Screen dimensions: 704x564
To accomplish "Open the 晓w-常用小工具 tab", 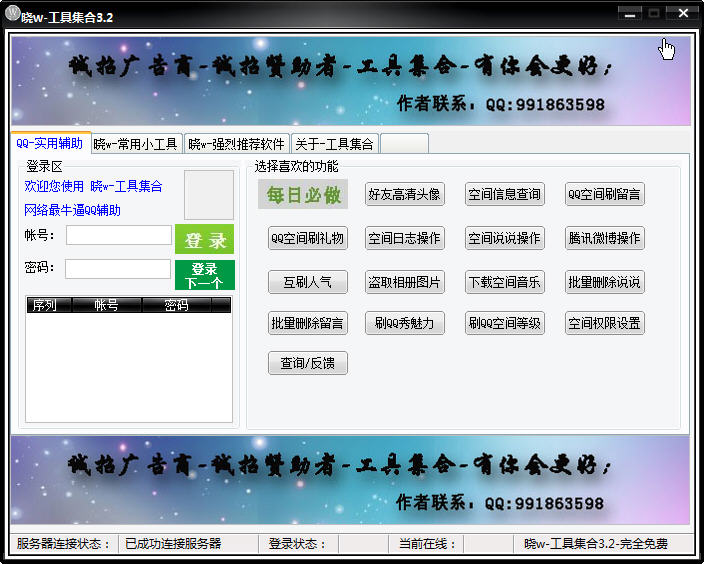I will click(136, 144).
